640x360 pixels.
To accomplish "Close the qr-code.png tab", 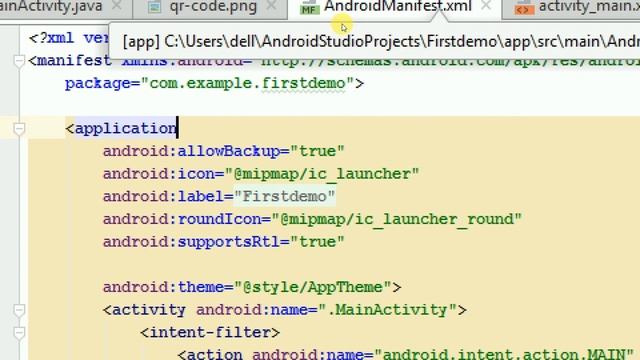I will [271, 6].
